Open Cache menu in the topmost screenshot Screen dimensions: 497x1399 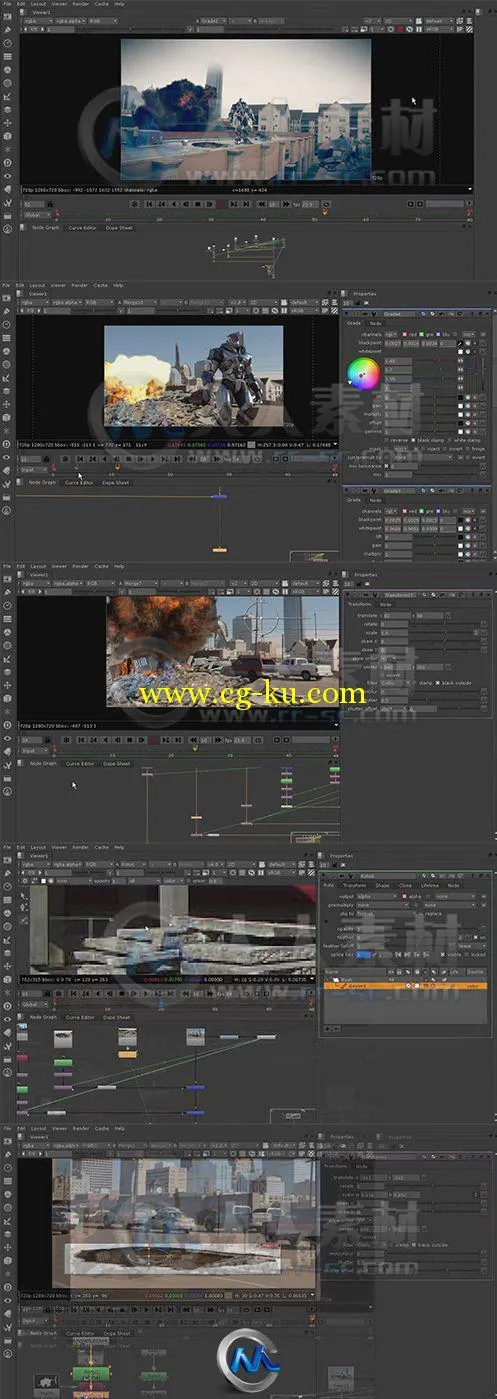click(101, 4)
